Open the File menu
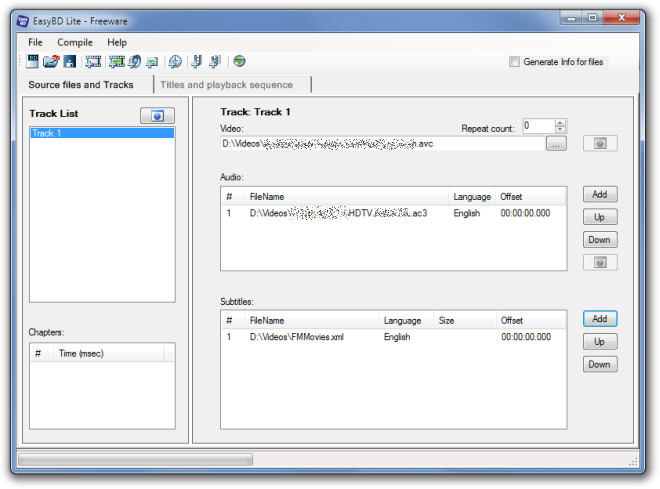This screenshot has width=660, height=489. pyautogui.click(x=35, y=42)
